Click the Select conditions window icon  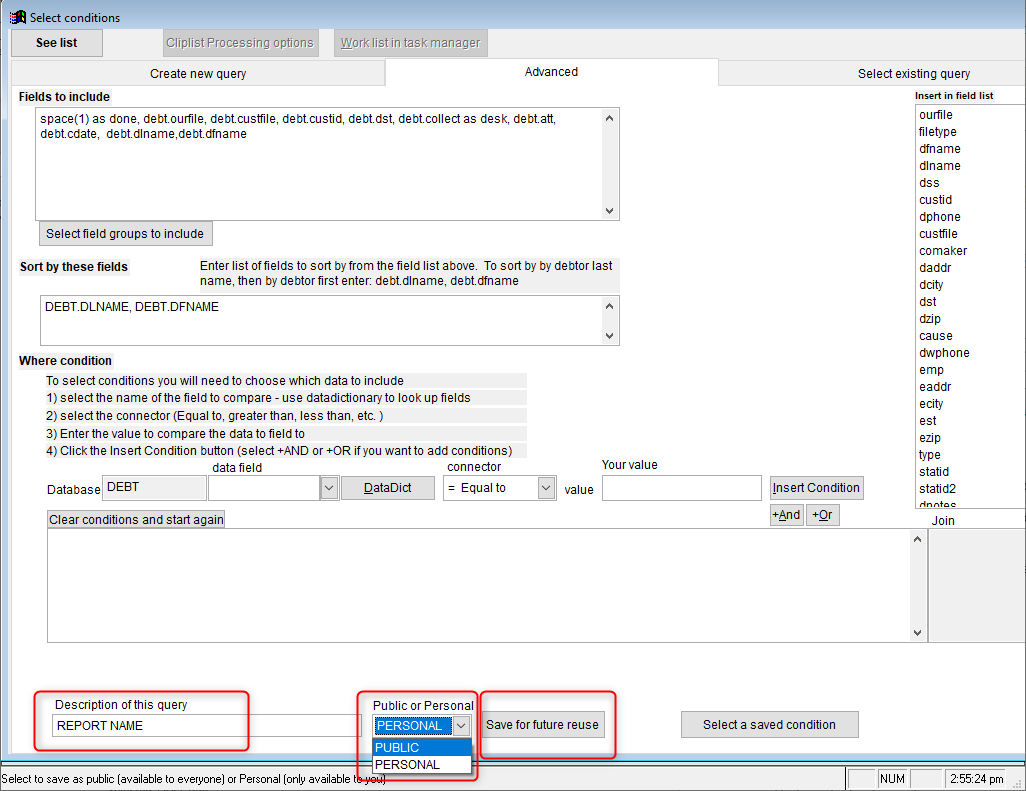point(18,17)
